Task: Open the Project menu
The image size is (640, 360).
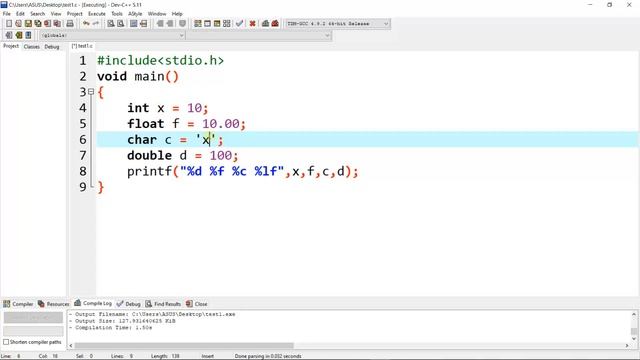Action: tap(75, 14)
